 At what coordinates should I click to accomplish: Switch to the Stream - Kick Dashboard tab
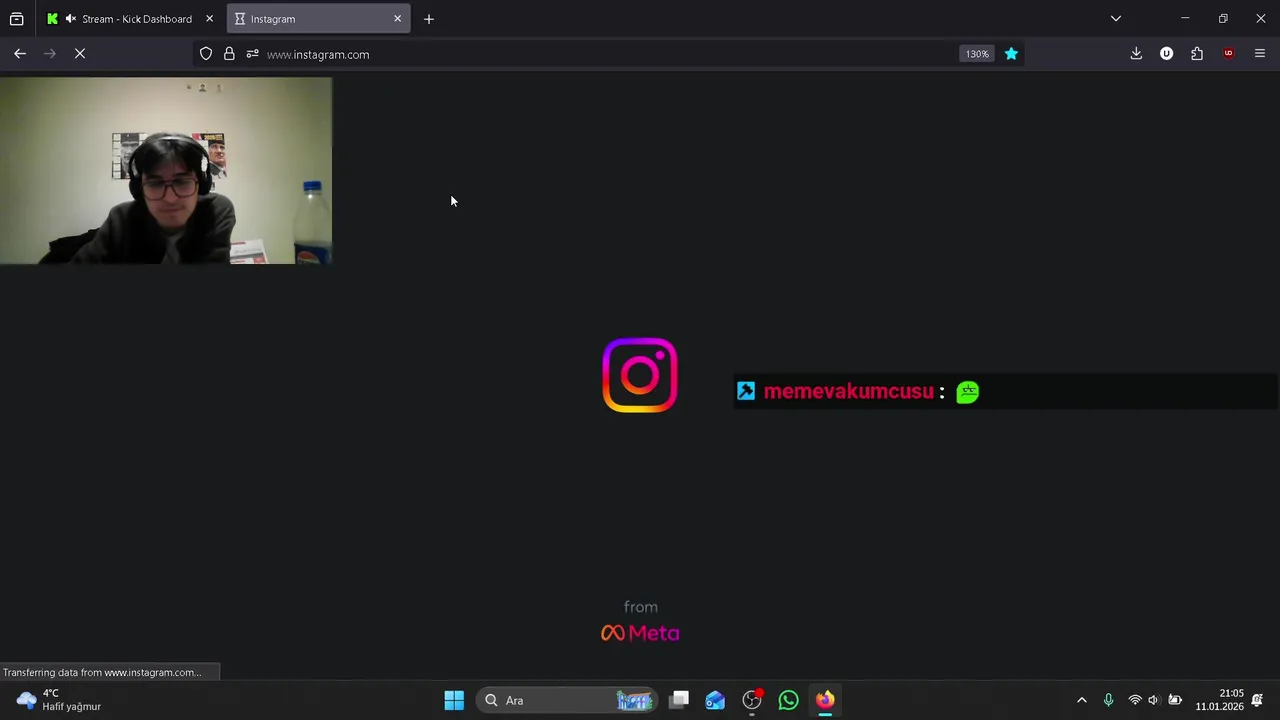pyautogui.click(x=130, y=19)
